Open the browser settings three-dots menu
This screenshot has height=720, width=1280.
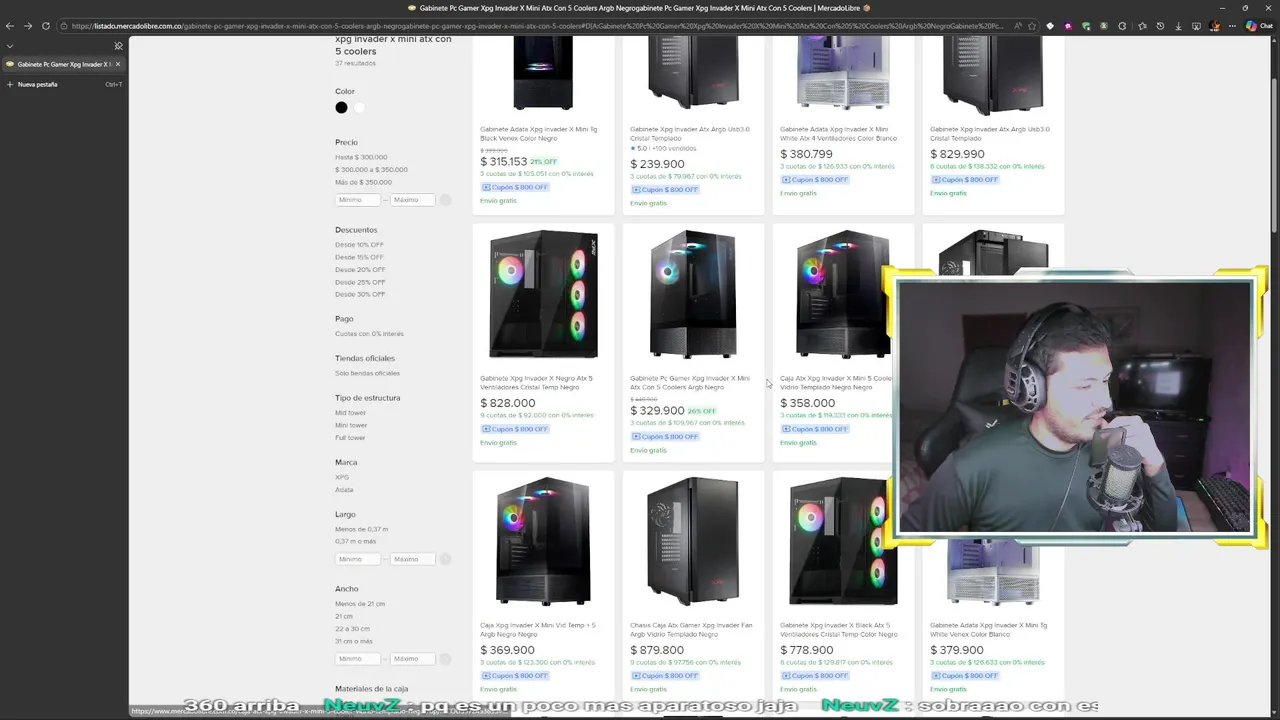click(x=1233, y=26)
